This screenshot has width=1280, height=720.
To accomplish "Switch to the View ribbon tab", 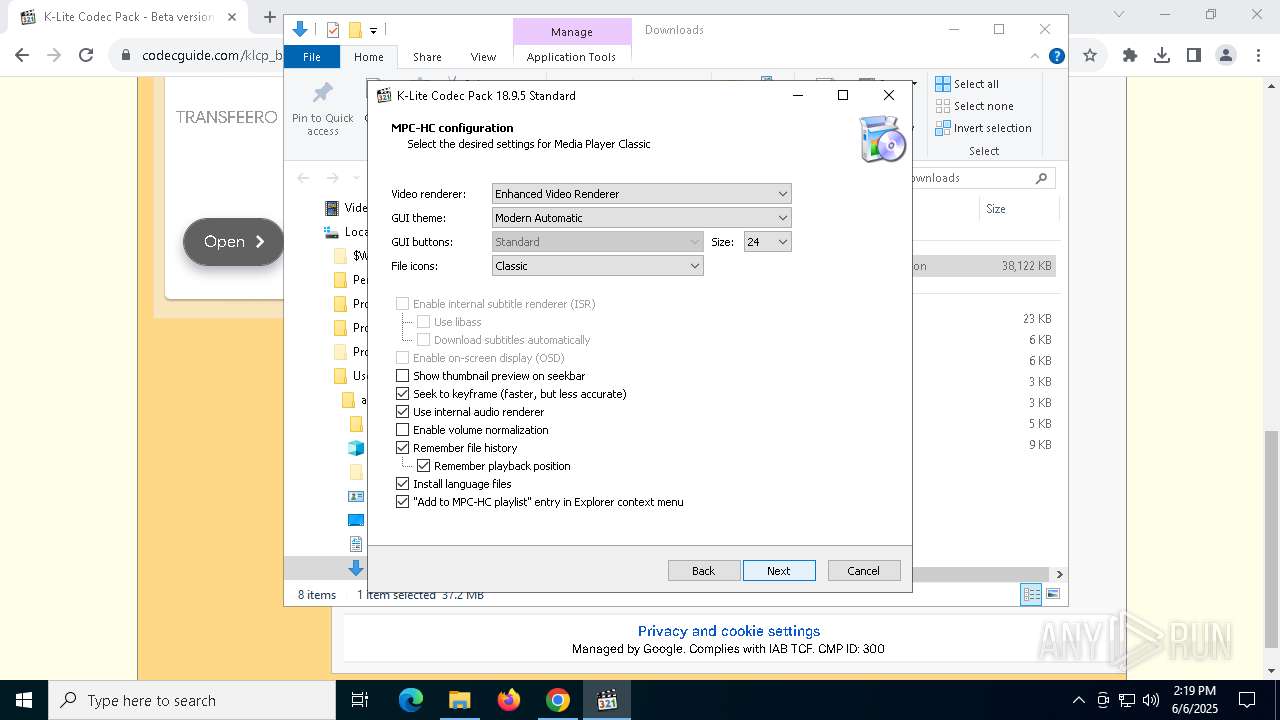I will click(x=483, y=57).
